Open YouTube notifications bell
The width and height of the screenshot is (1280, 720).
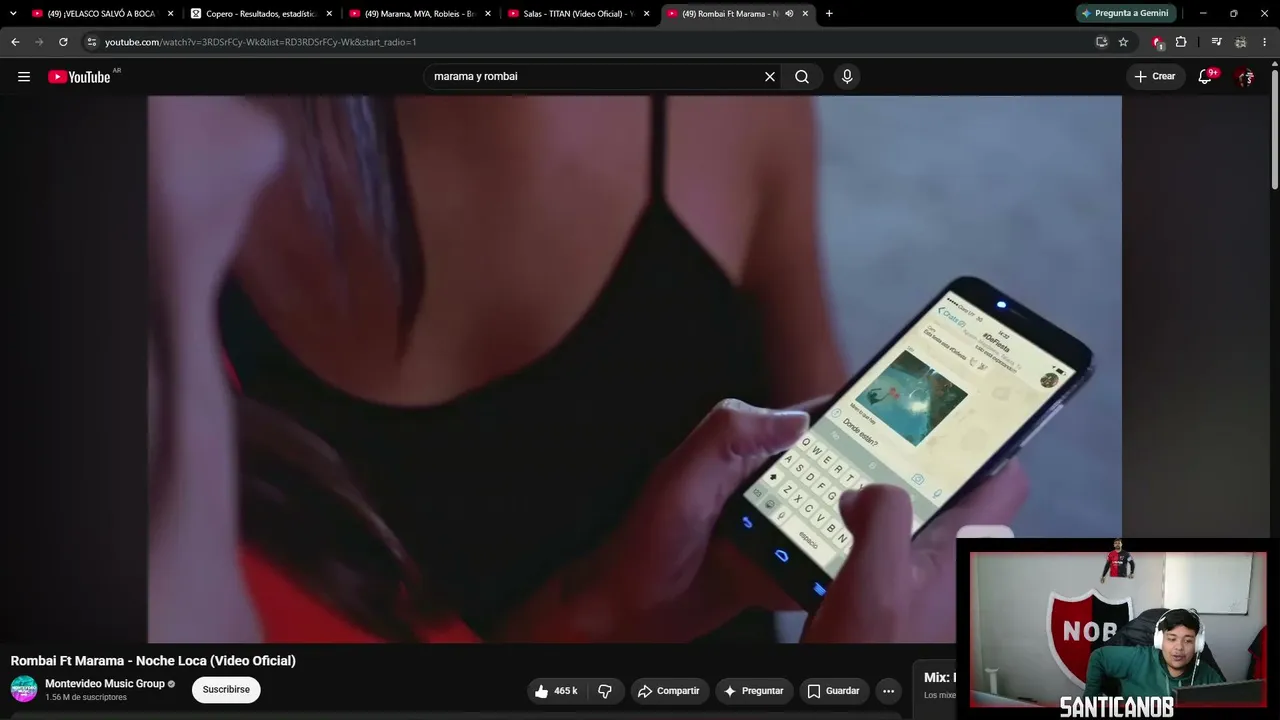[x=1205, y=77]
